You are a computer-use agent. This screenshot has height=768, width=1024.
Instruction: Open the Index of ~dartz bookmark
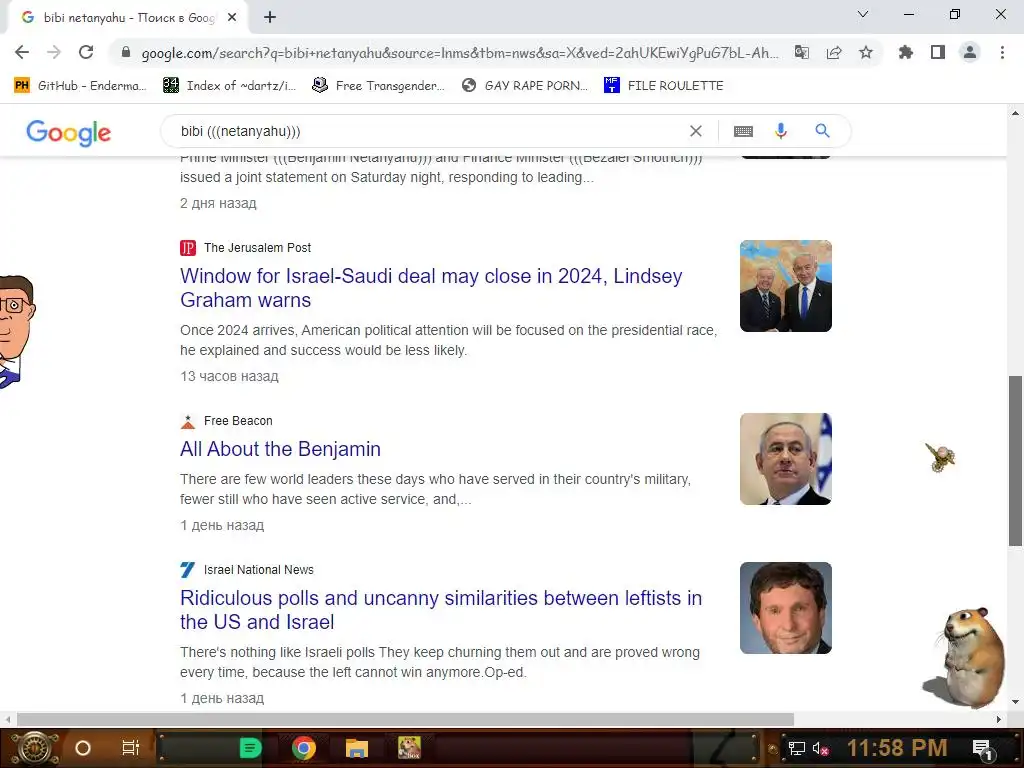coord(229,86)
